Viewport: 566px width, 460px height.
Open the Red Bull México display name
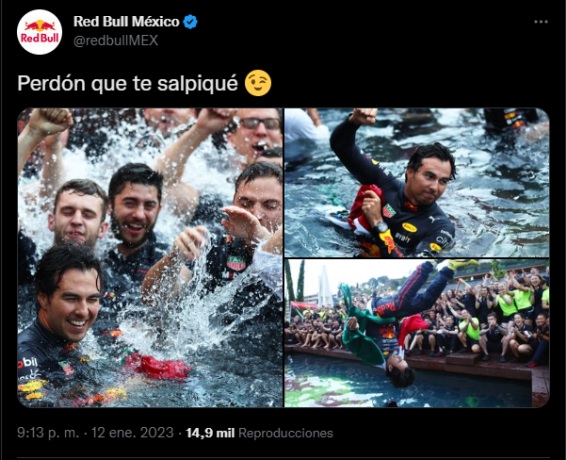[126, 22]
